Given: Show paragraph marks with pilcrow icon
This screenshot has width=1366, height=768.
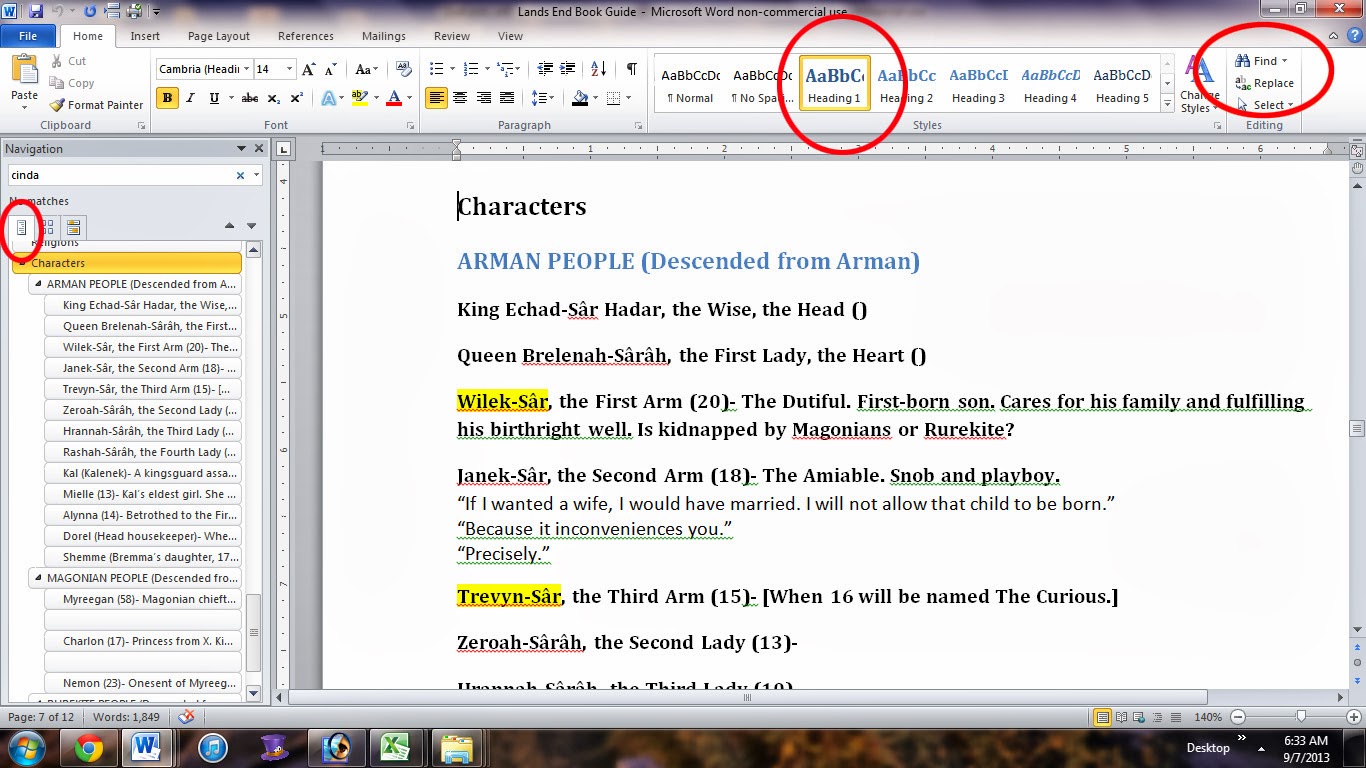Looking at the screenshot, I should tap(631, 69).
